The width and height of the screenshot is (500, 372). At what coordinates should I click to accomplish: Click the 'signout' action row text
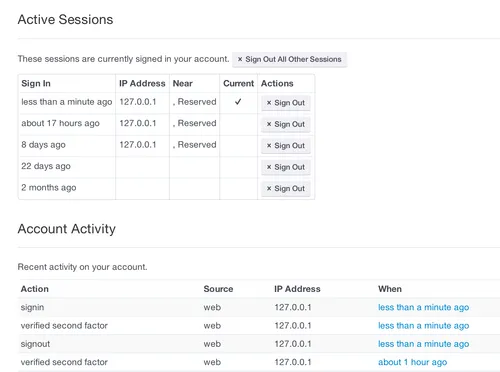tap(35, 344)
